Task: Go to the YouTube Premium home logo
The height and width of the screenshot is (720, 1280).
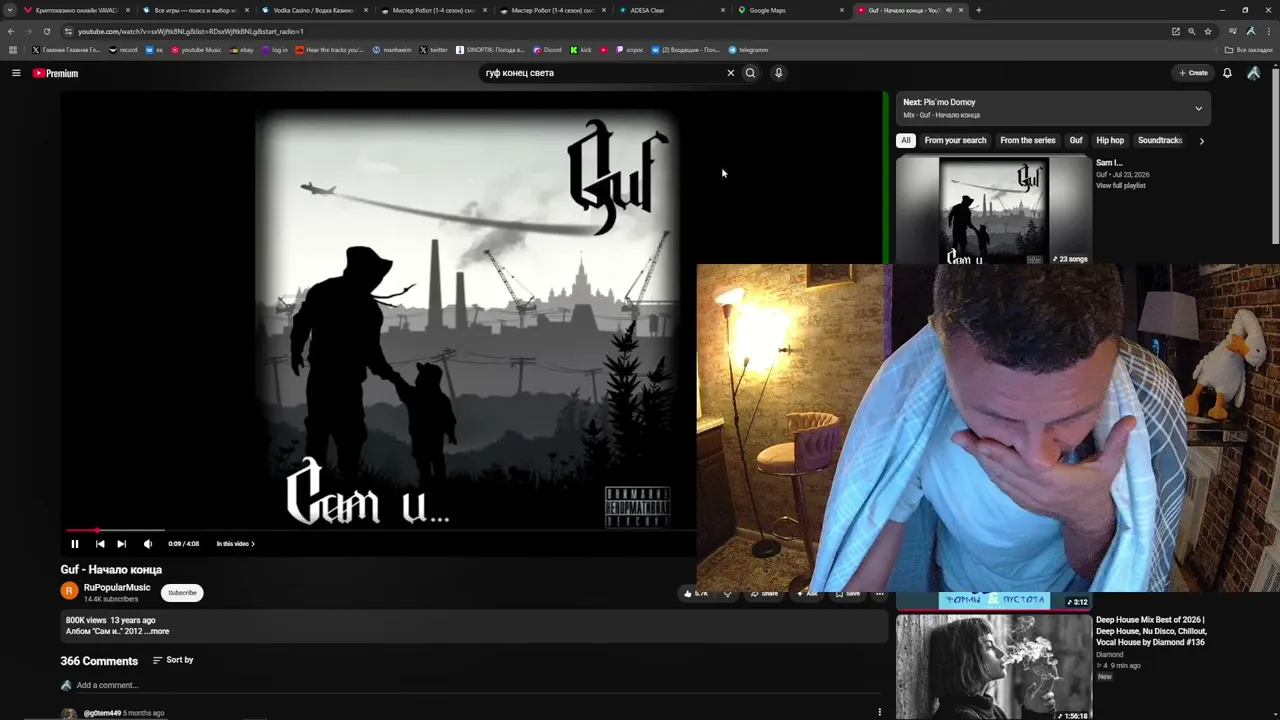Action: coord(55,73)
